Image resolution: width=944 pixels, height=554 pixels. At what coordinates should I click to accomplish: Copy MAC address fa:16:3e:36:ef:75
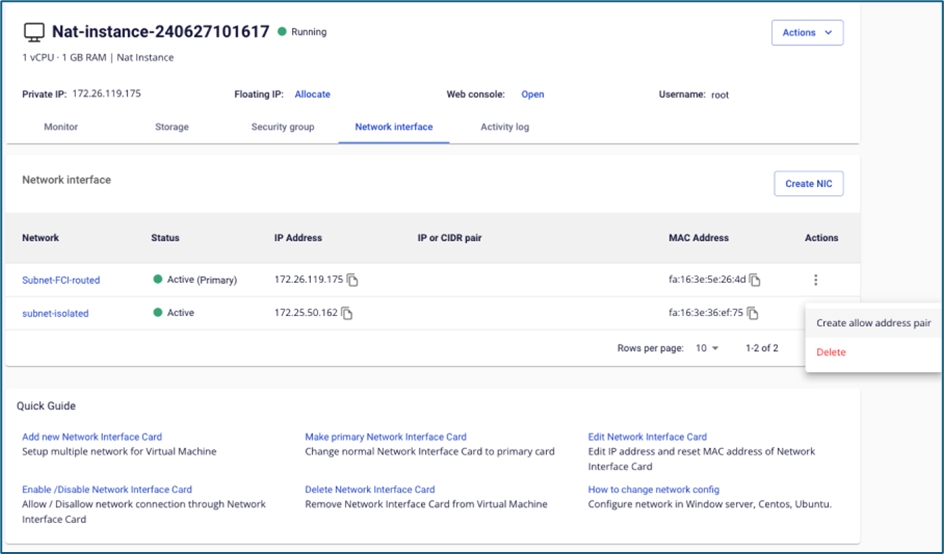753,313
